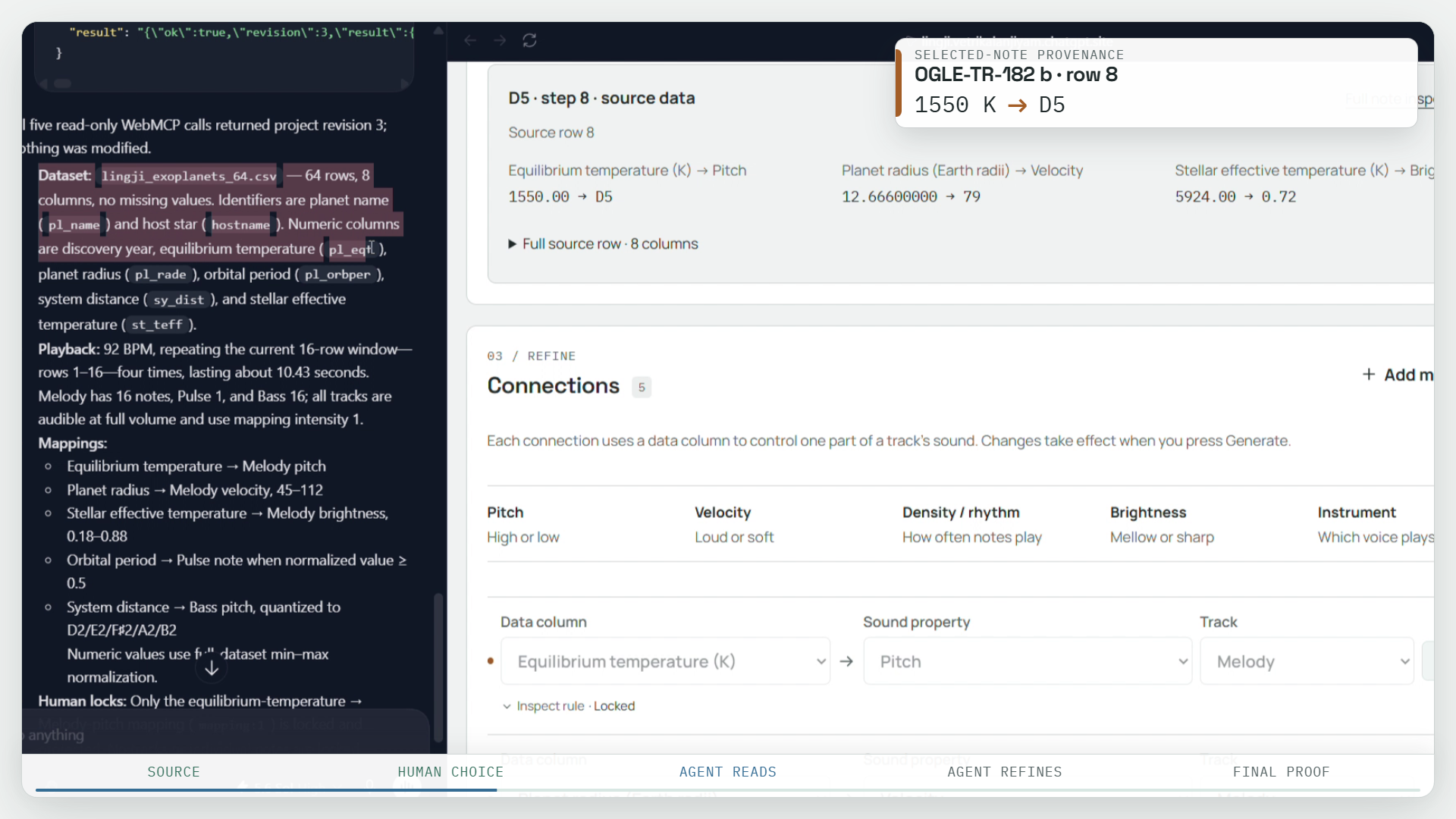
Task: Click the value 1550.00 → D5
Action: coord(560,197)
